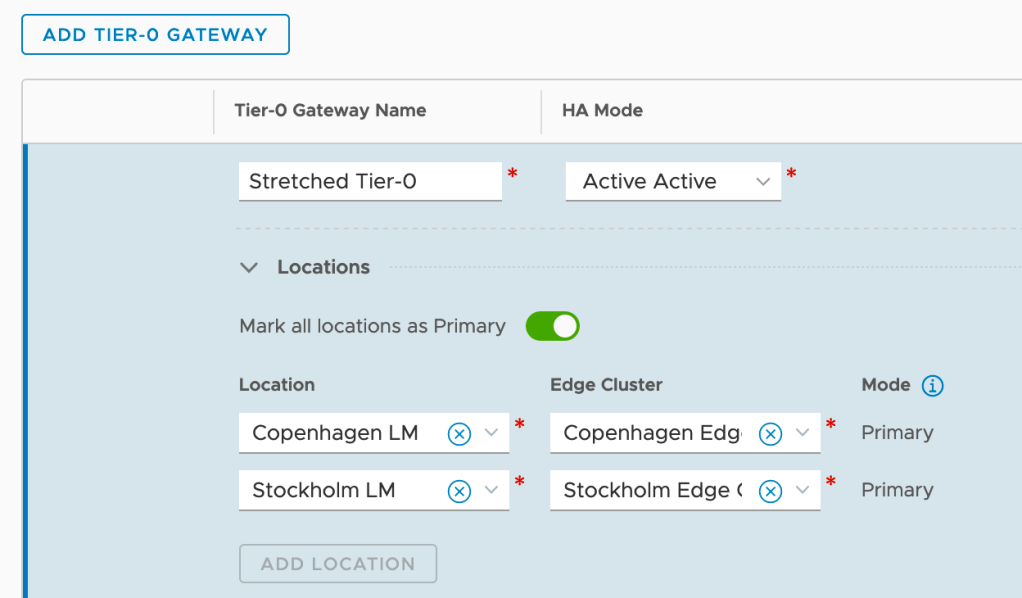Click the Primary mode text for Copenhagen

tap(897, 433)
